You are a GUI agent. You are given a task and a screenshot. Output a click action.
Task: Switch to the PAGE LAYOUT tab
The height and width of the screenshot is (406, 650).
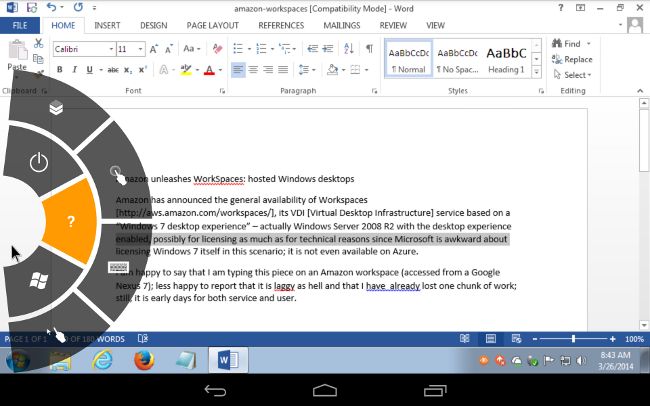(213, 25)
